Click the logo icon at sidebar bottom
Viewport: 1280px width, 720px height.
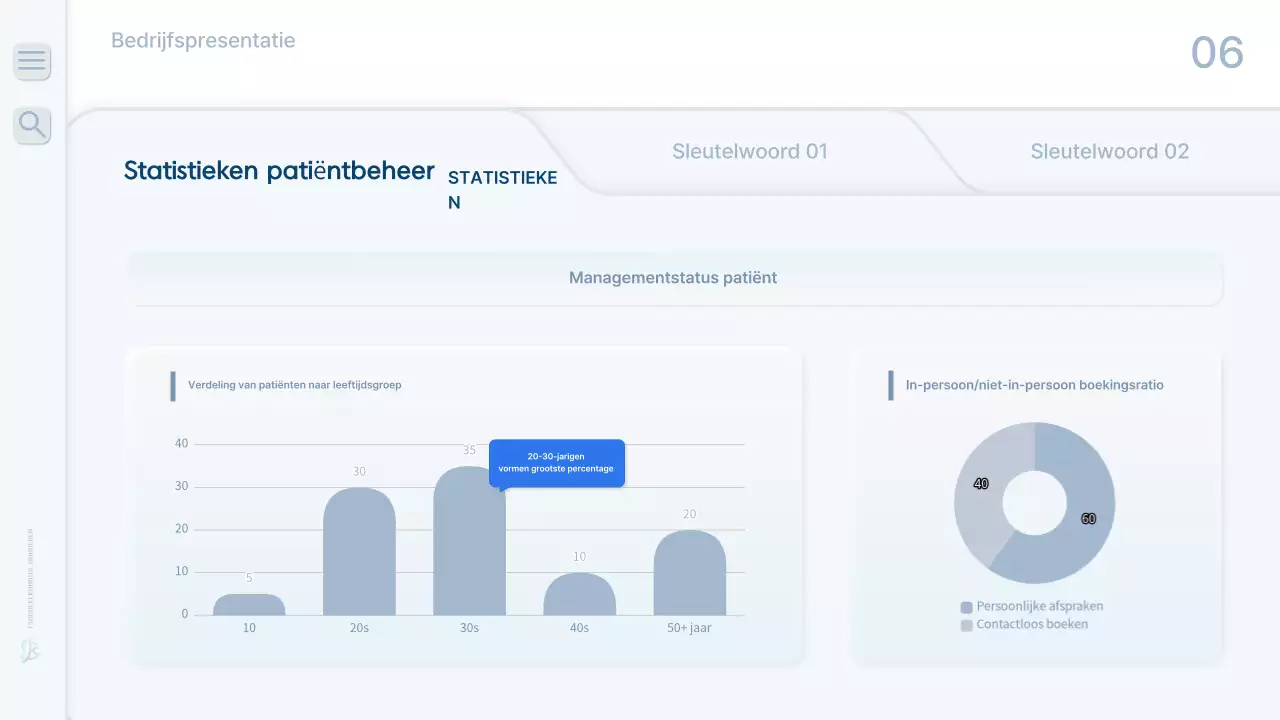(30, 651)
